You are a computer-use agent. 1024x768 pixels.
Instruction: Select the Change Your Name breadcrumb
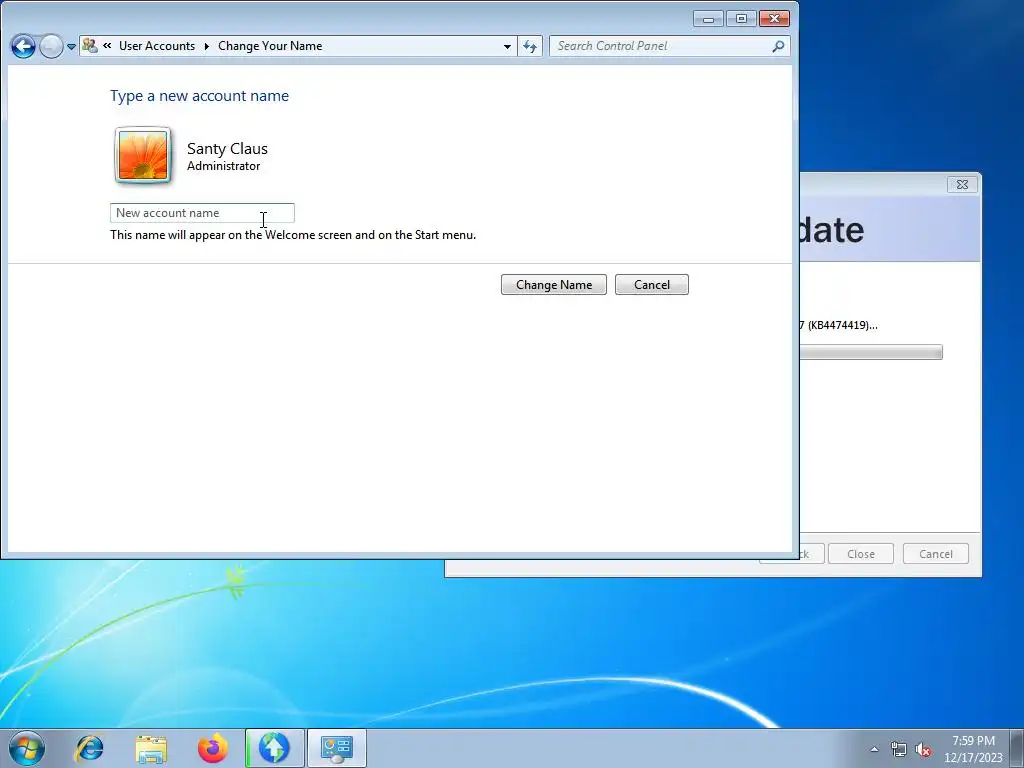[x=270, y=46]
